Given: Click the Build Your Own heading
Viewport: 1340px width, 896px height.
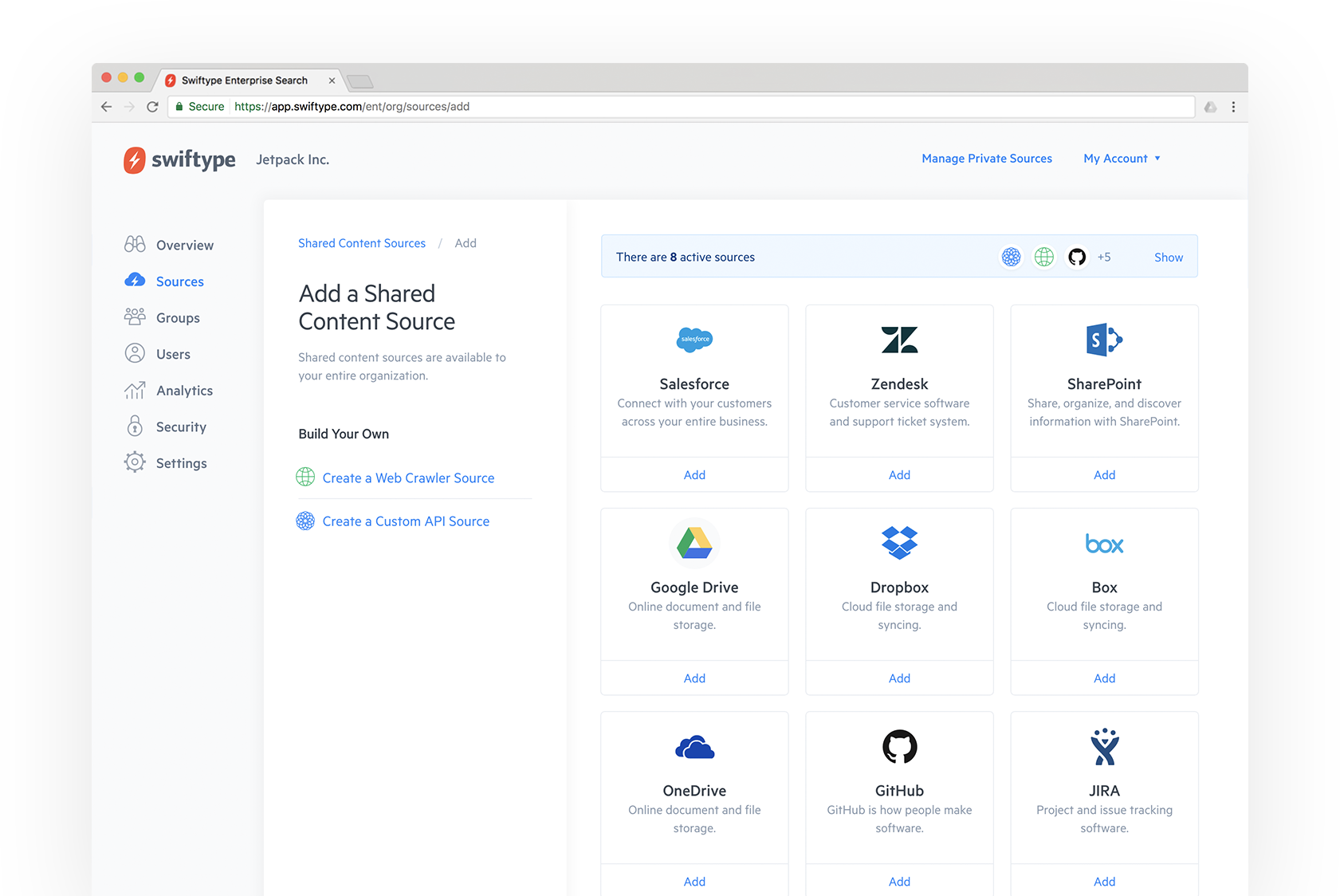Looking at the screenshot, I should (x=344, y=434).
